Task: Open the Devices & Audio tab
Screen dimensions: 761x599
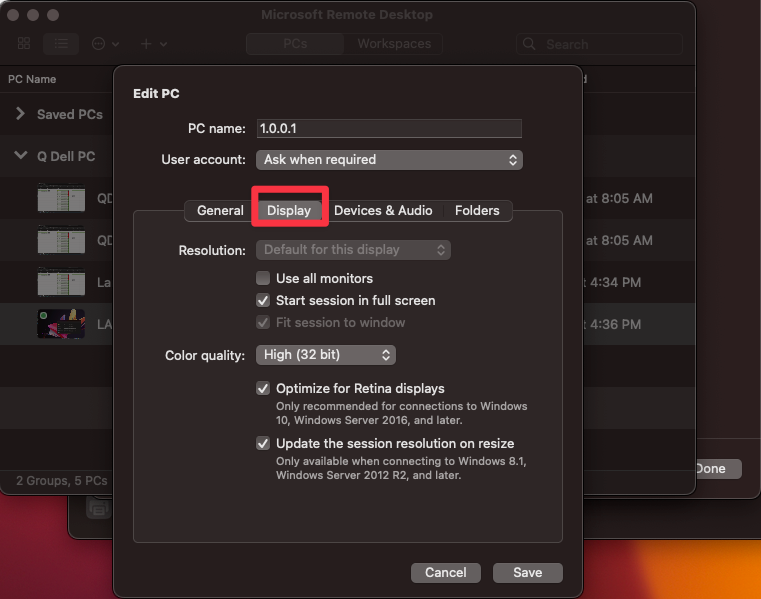Action: (383, 211)
